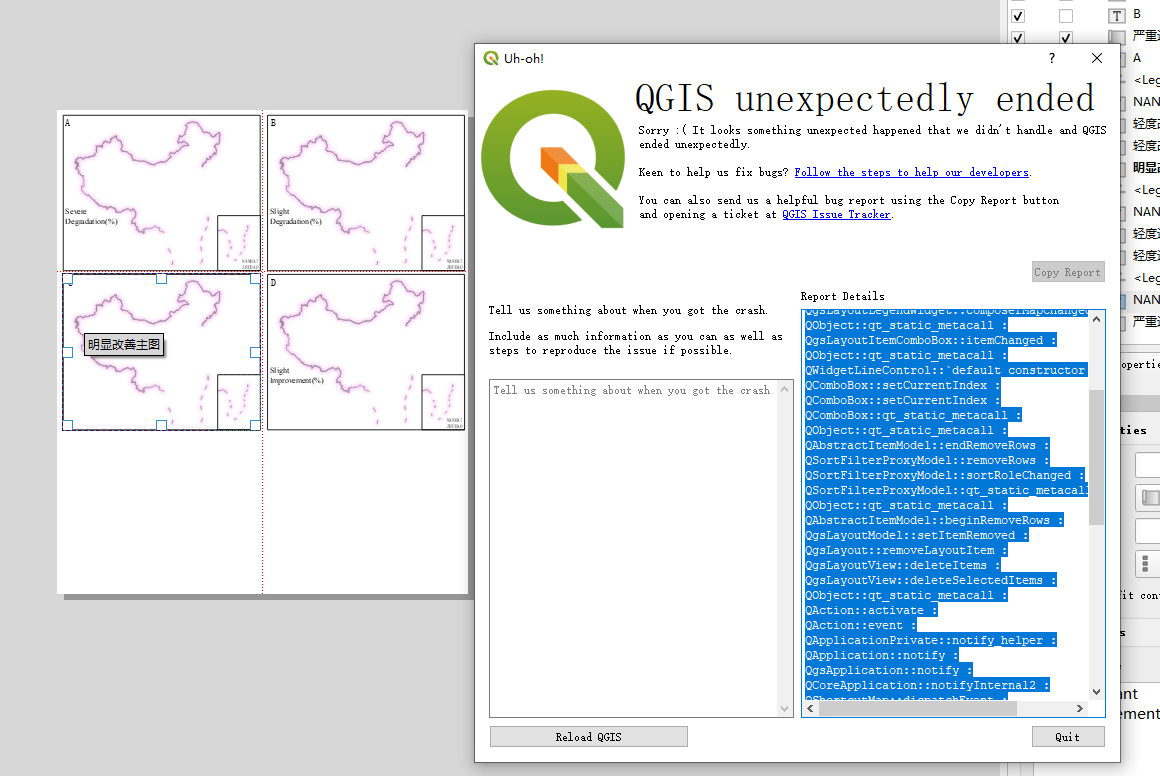The height and width of the screenshot is (776, 1160).
Task: Toggle the checkbox beside the T item
Action: click(1017, 15)
